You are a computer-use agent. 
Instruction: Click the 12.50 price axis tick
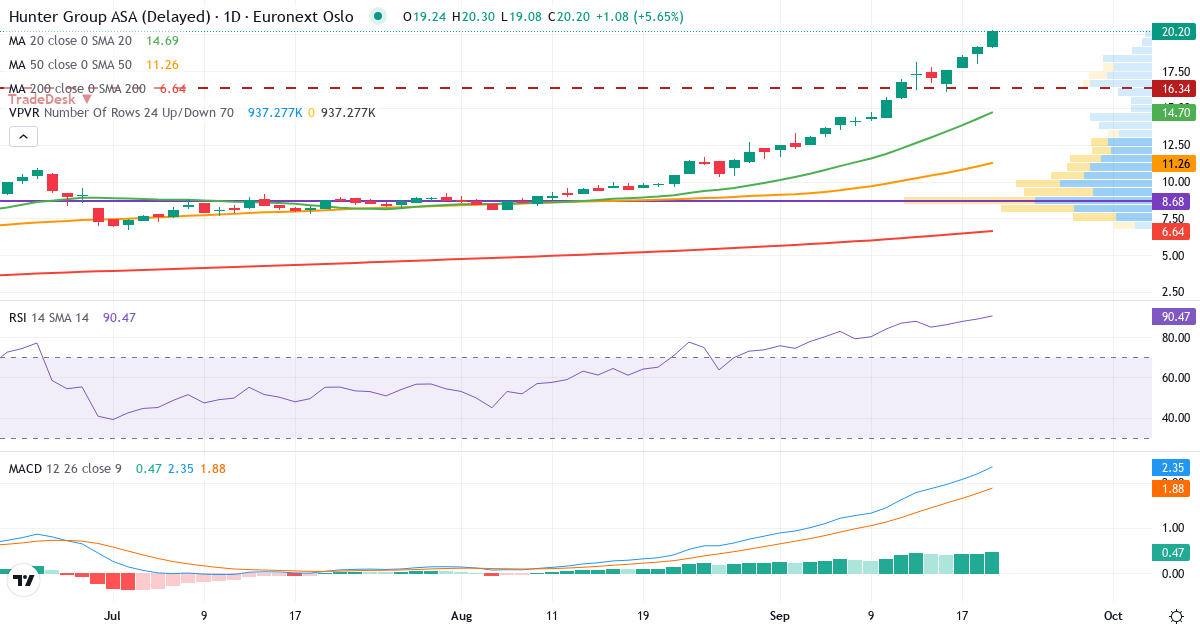coord(1176,145)
